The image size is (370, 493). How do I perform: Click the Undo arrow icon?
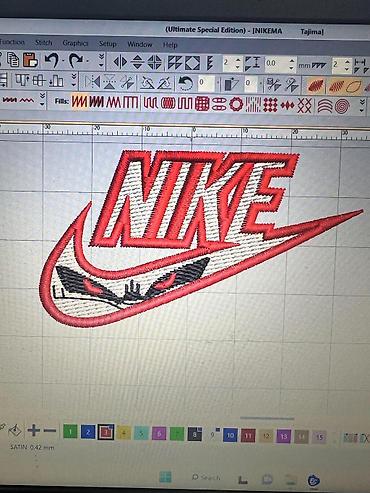pyautogui.click(x=51, y=61)
